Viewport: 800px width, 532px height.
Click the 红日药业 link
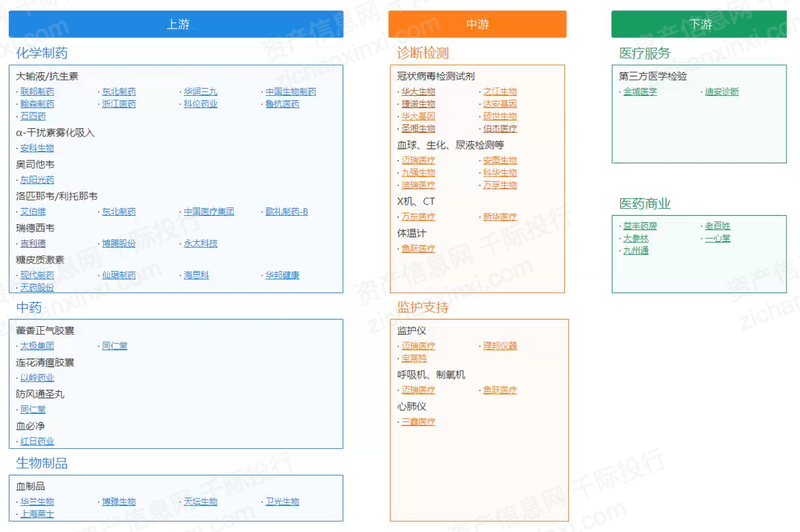(37, 441)
